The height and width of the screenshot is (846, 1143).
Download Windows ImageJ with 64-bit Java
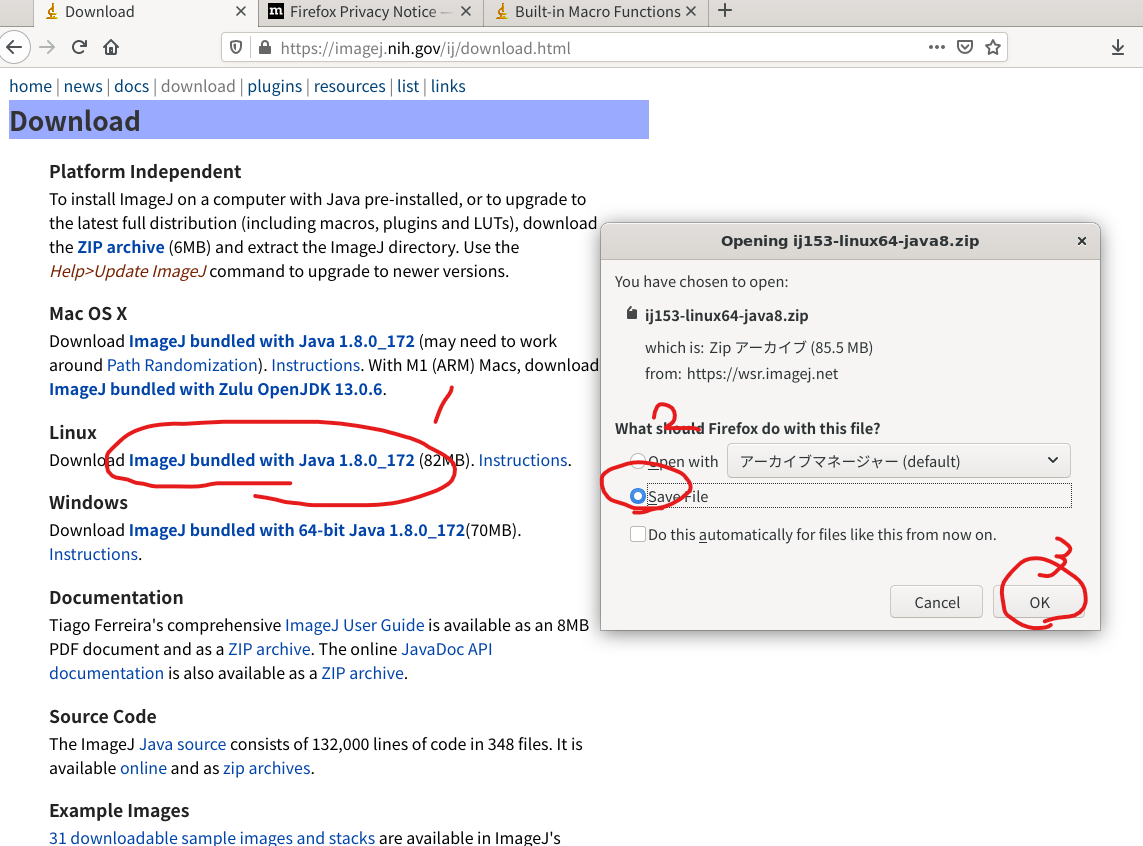(297, 530)
